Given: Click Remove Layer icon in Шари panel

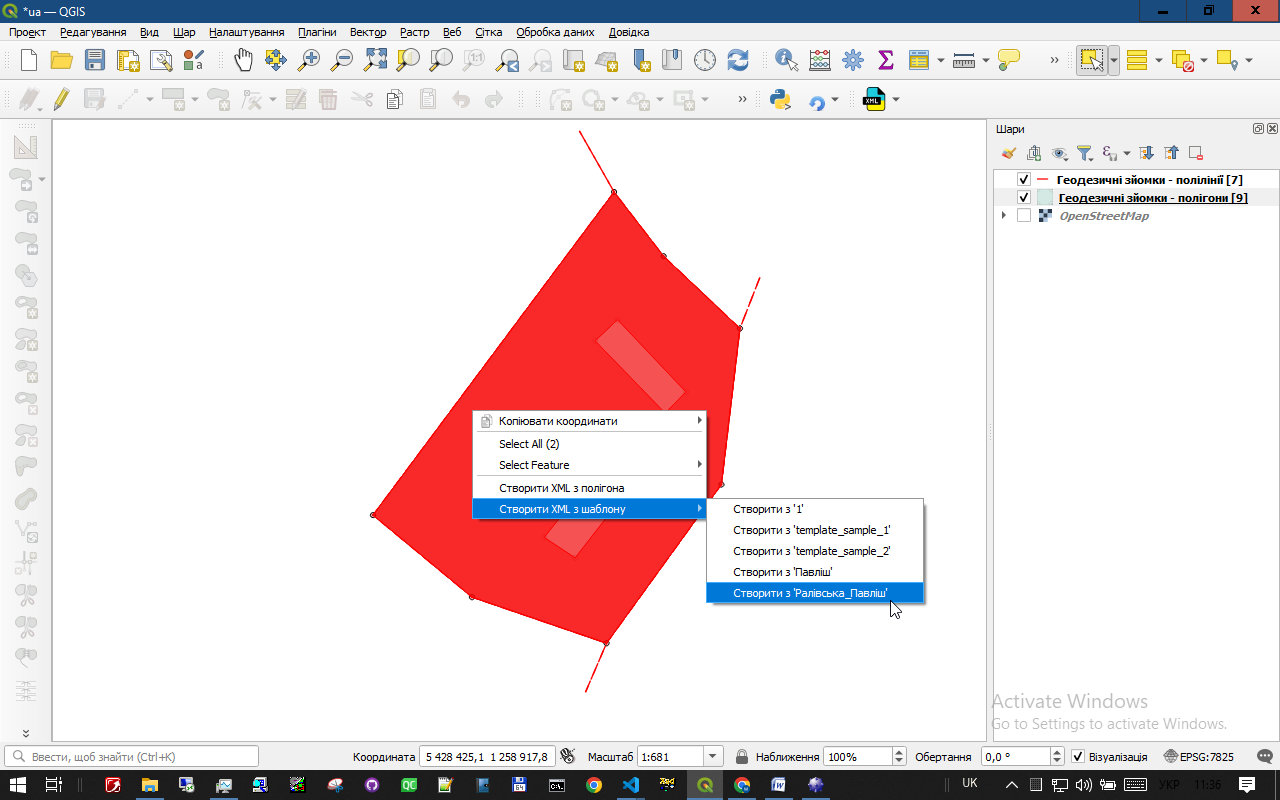Looking at the screenshot, I should (1195, 153).
